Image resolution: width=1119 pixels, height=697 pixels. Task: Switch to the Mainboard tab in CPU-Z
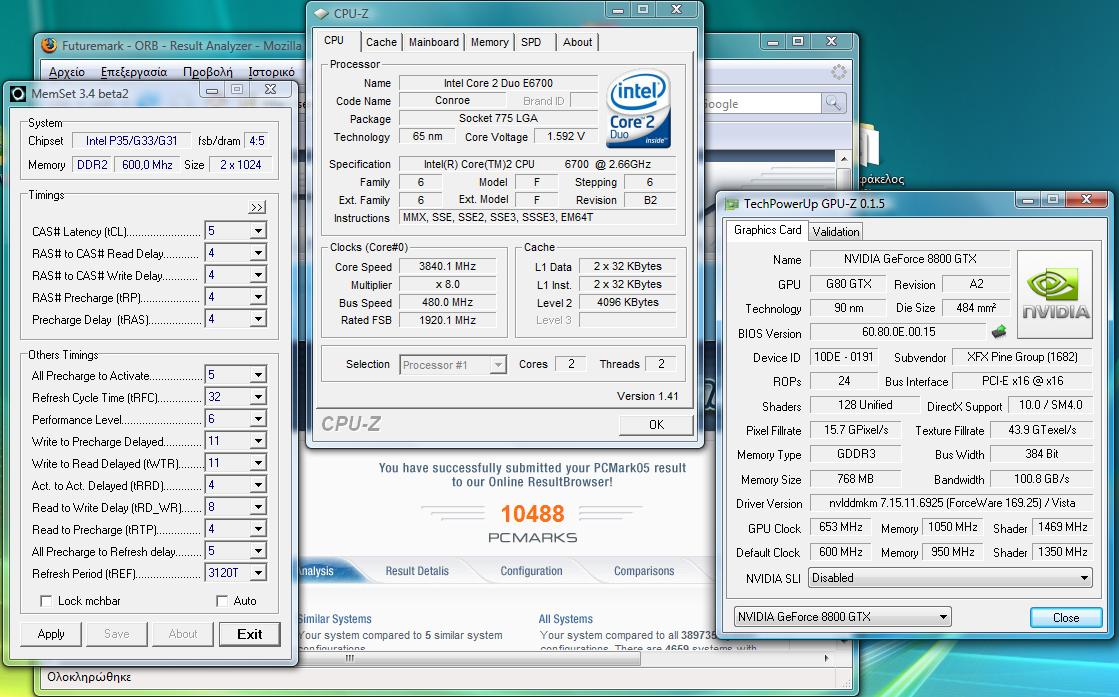click(433, 42)
